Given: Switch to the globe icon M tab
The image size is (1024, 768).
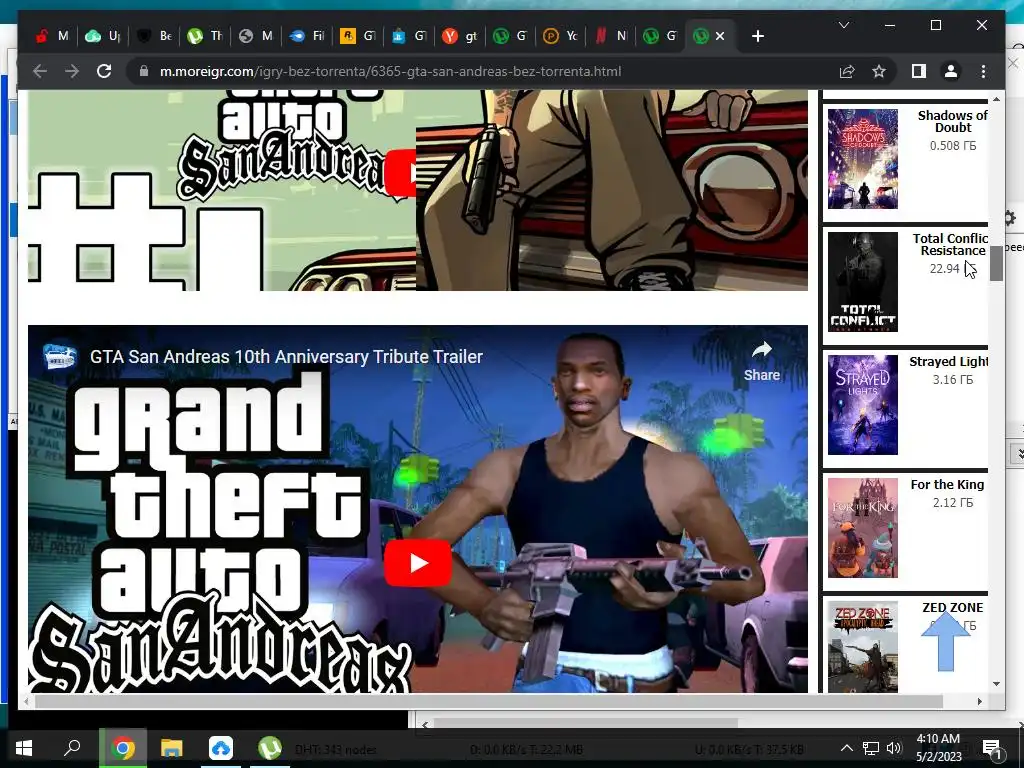Looking at the screenshot, I should [x=255, y=36].
